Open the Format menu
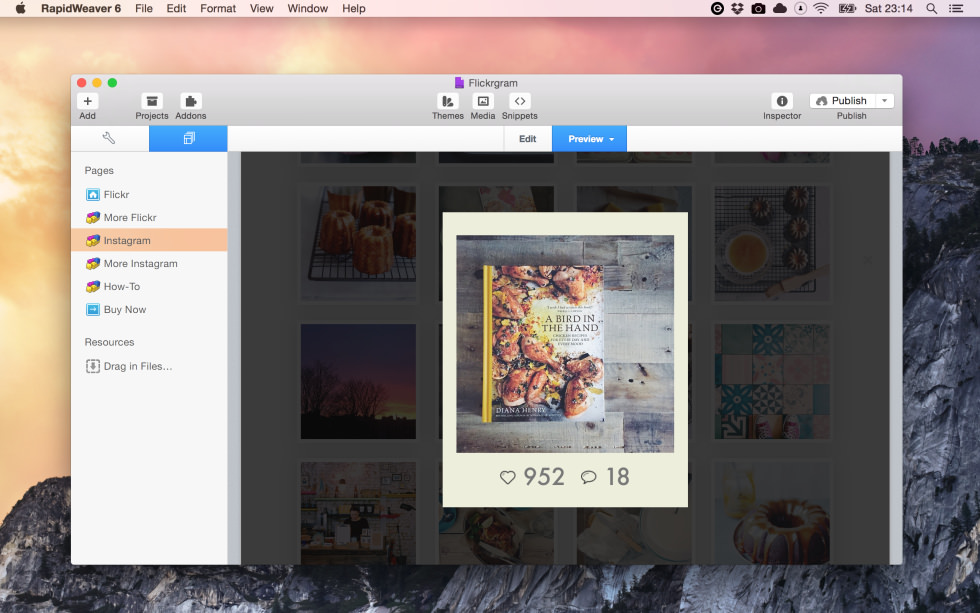This screenshot has height=613, width=980. (218, 8)
